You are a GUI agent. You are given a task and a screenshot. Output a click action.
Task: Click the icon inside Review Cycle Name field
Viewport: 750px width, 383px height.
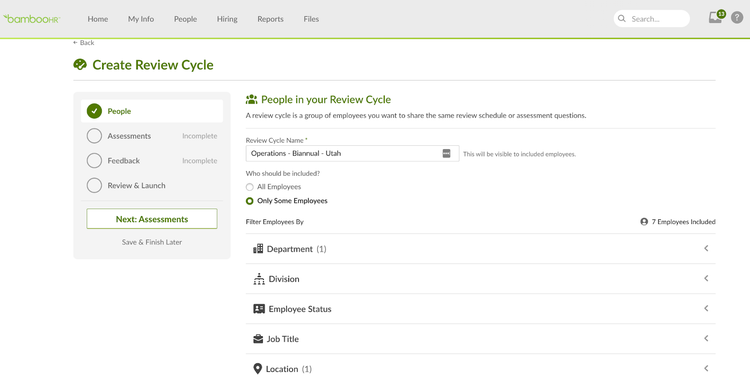pos(446,153)
